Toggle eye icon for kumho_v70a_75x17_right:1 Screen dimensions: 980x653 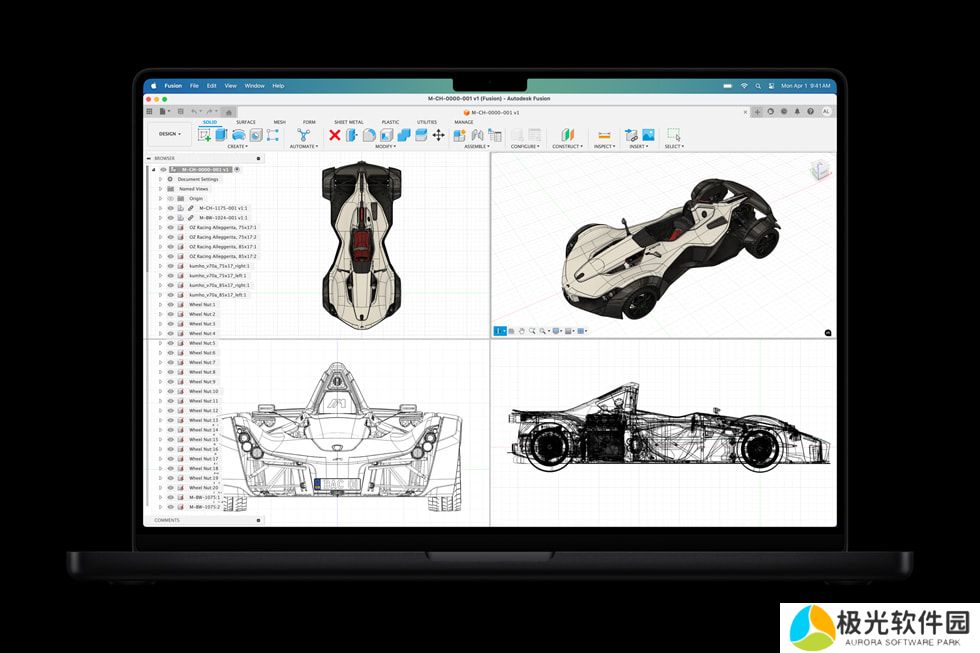[x=170, y=266]
